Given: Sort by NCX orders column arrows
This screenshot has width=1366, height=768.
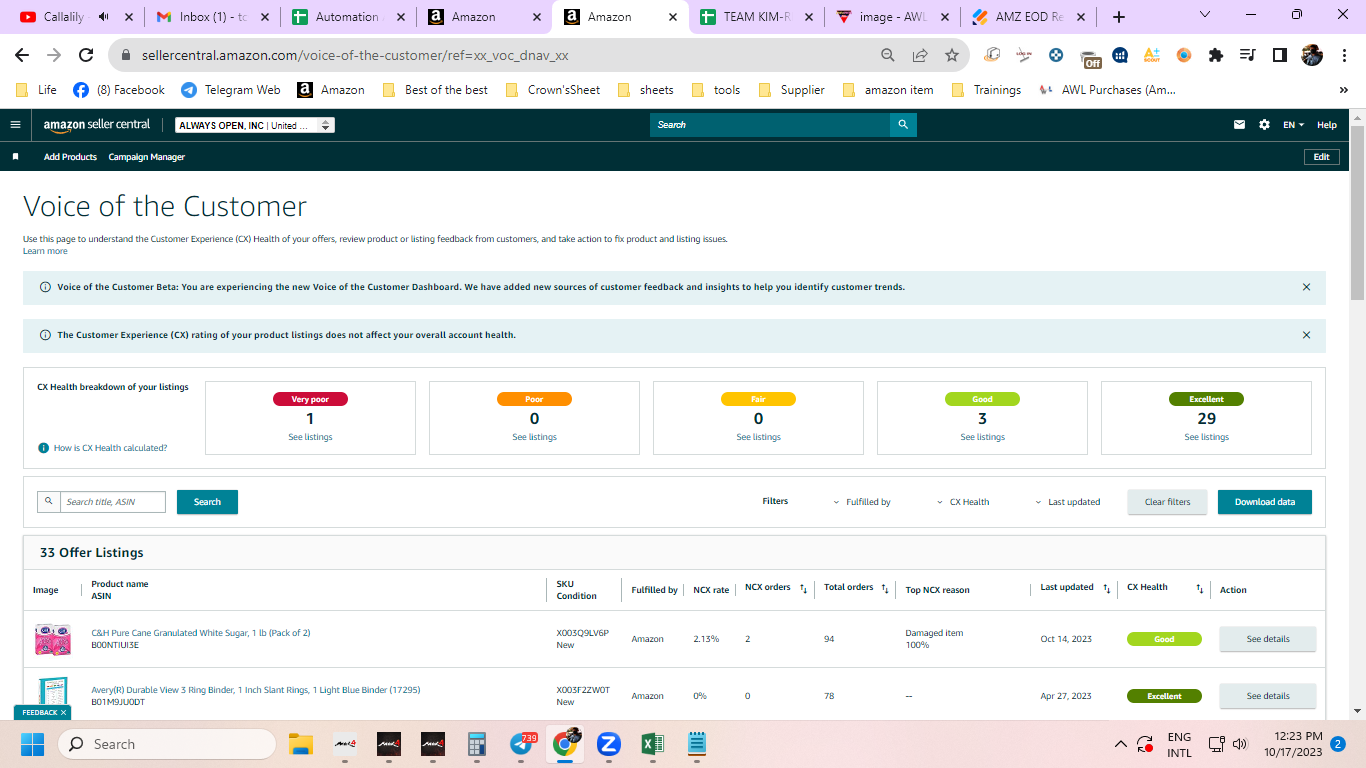Looking at the screenshot, I should point(803,589).
